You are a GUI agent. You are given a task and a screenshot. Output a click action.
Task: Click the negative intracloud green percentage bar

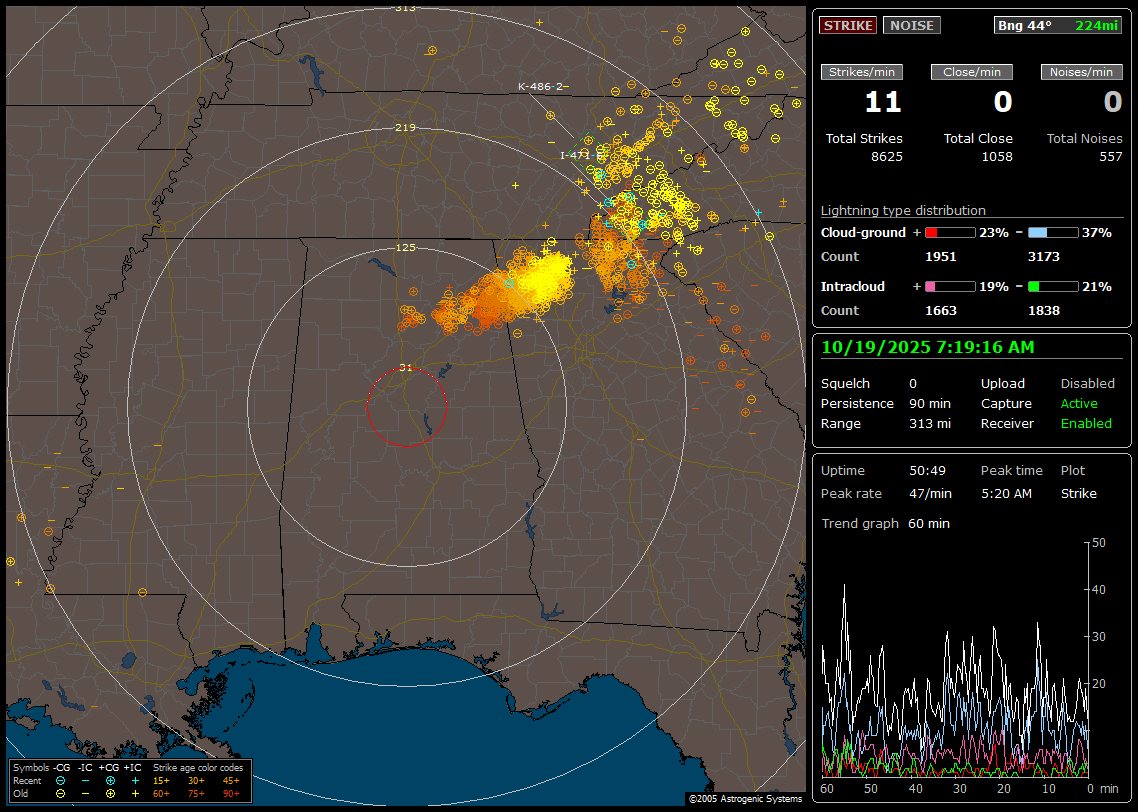click(1053, 286)
